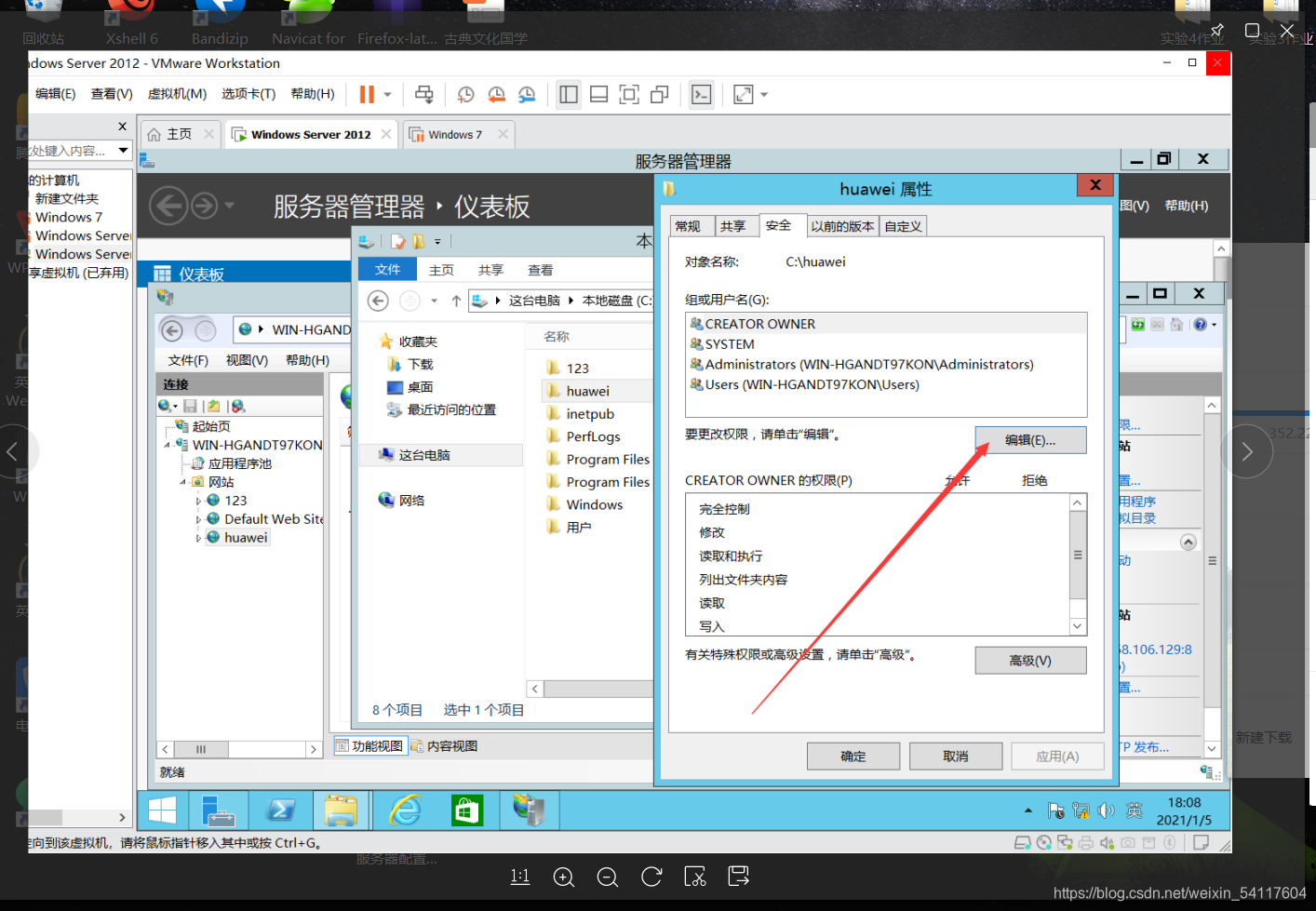Click the 高级(V) button for special permissions
The image size is (1316, 911).
(1030, 660)
